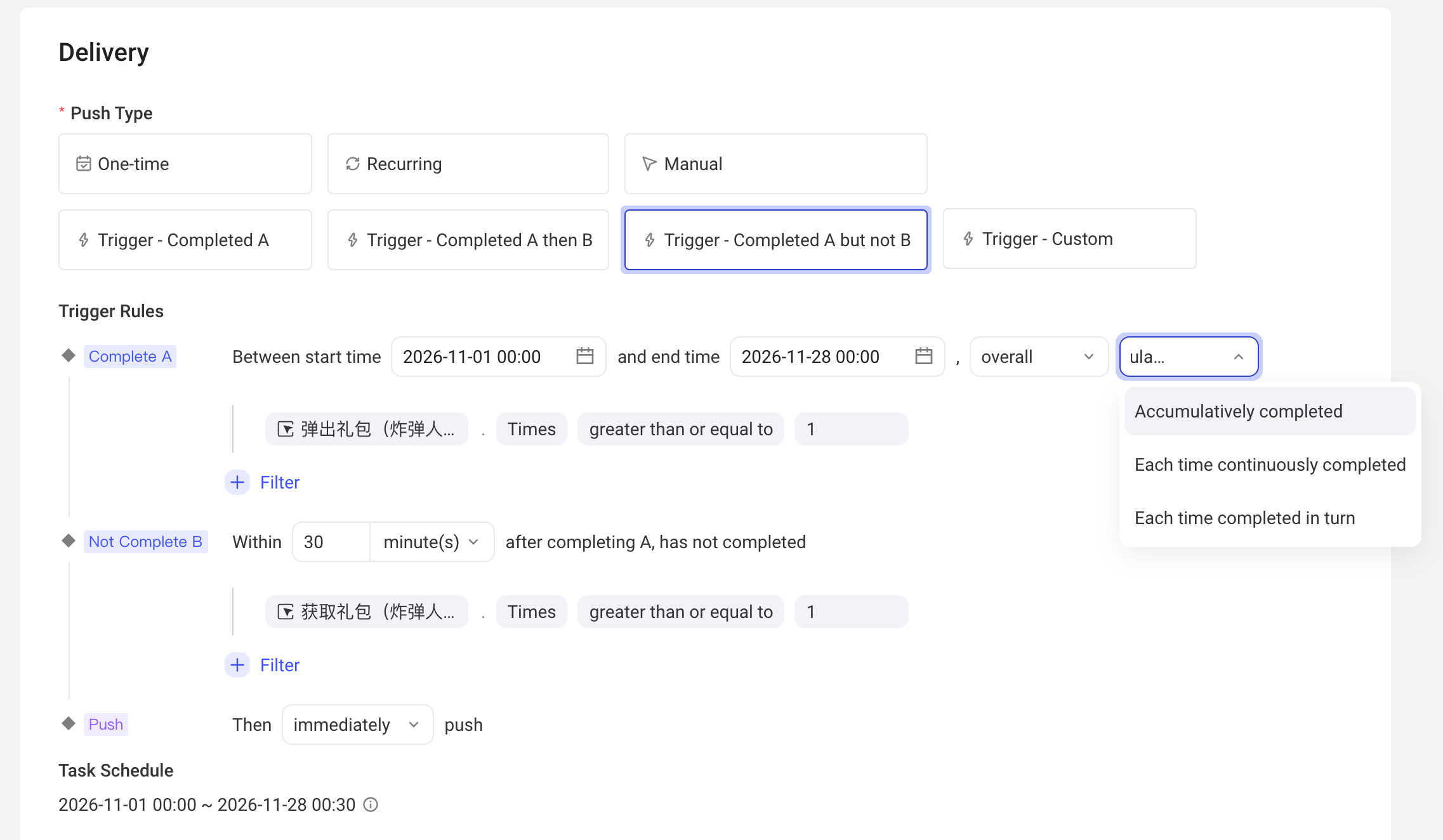Open the minute(s) unit dropdown
The height and width of the screenshot is (840, 1443).
432,542
